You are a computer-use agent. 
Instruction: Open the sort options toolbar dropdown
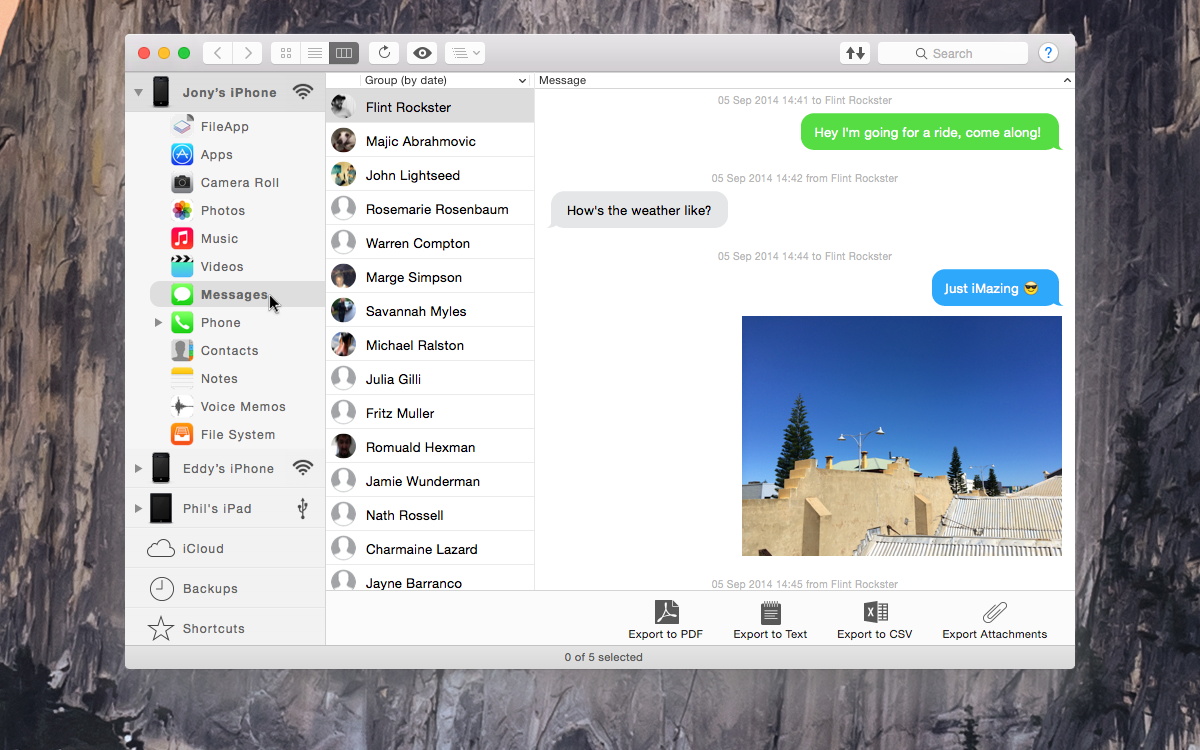click(x=464, y=53)
